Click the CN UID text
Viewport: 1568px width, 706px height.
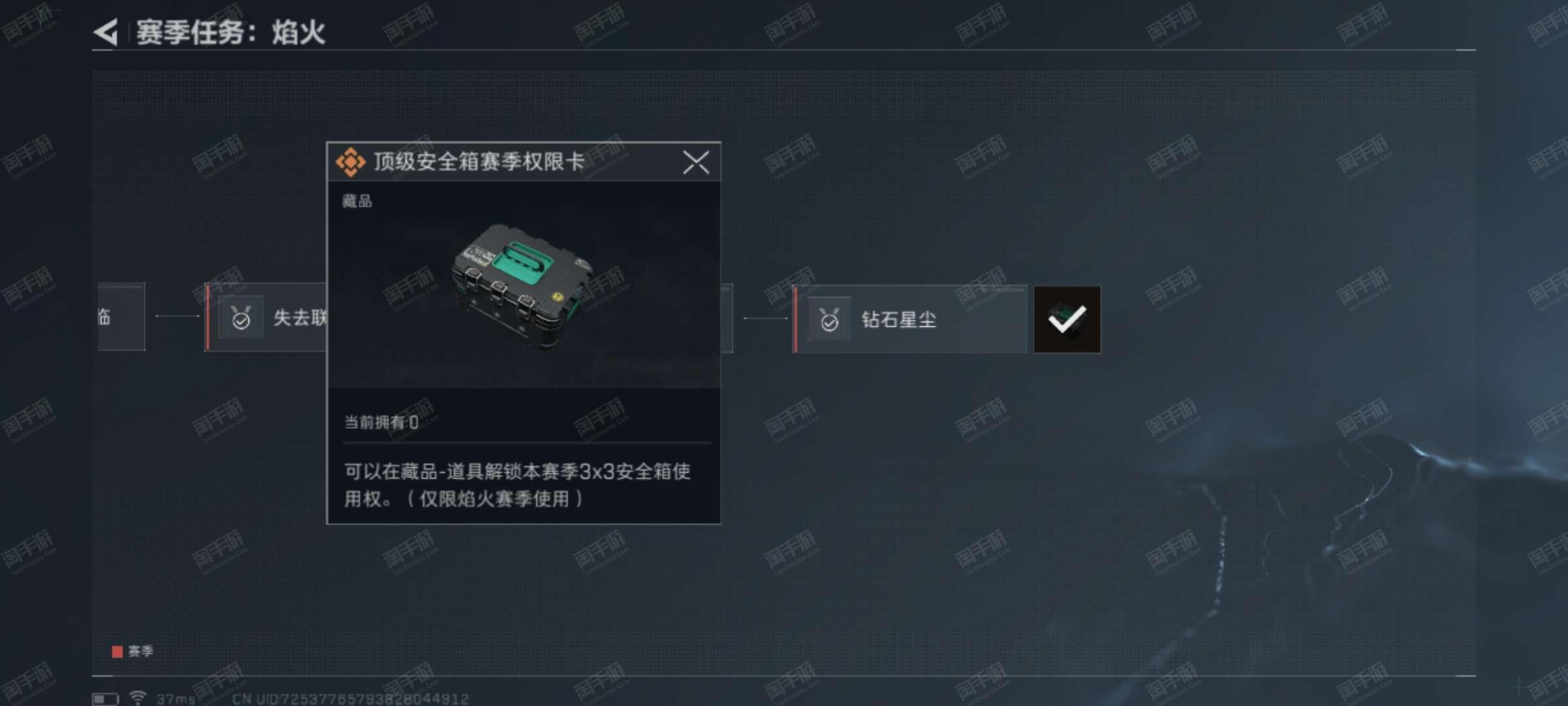[350, 699]
